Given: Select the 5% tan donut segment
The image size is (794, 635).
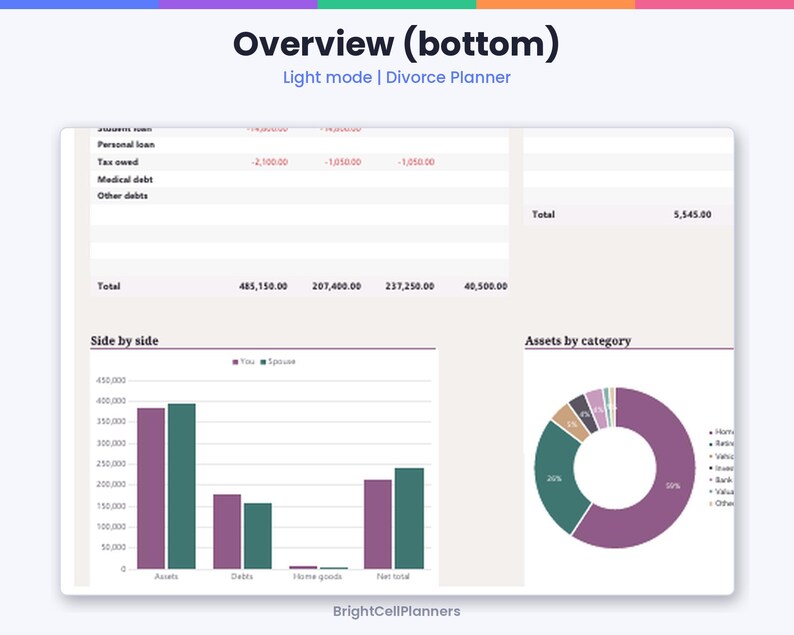Looking at the screenshot, I should click(571, 423).
